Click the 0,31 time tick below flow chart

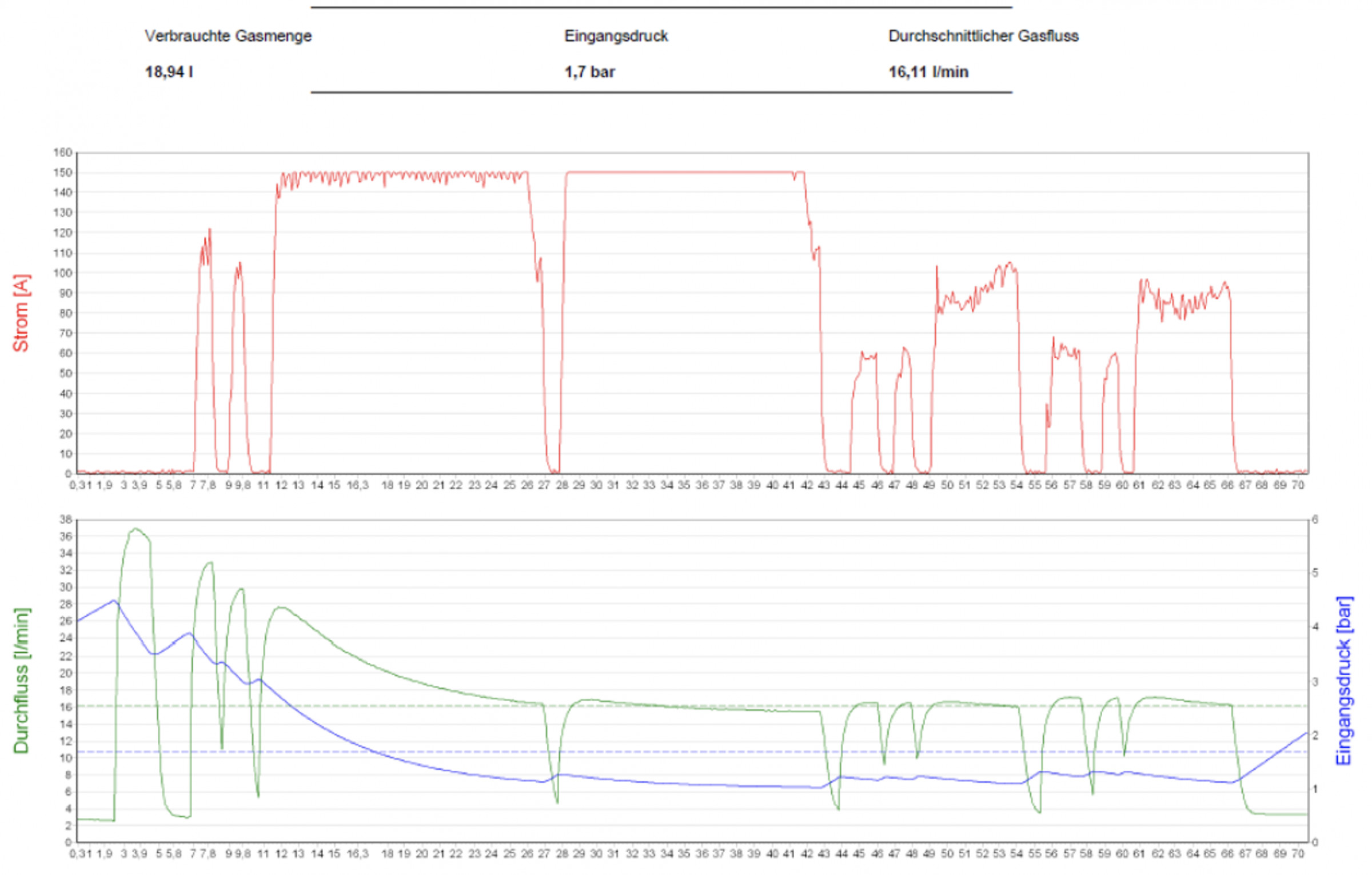click(x=81, y=853)
